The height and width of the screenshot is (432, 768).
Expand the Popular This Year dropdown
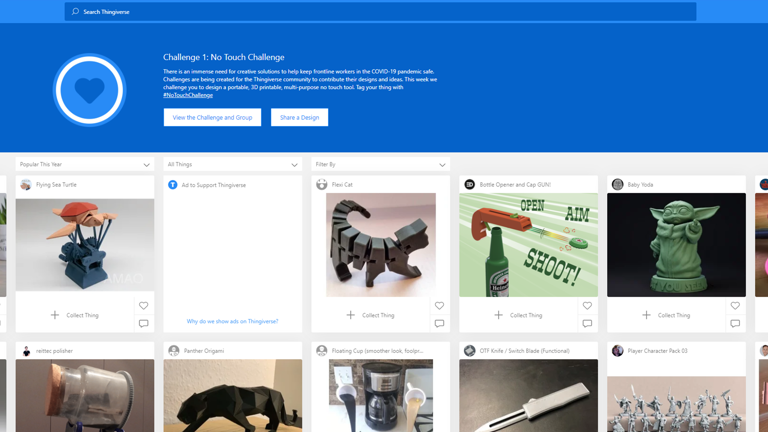point(85,165)
